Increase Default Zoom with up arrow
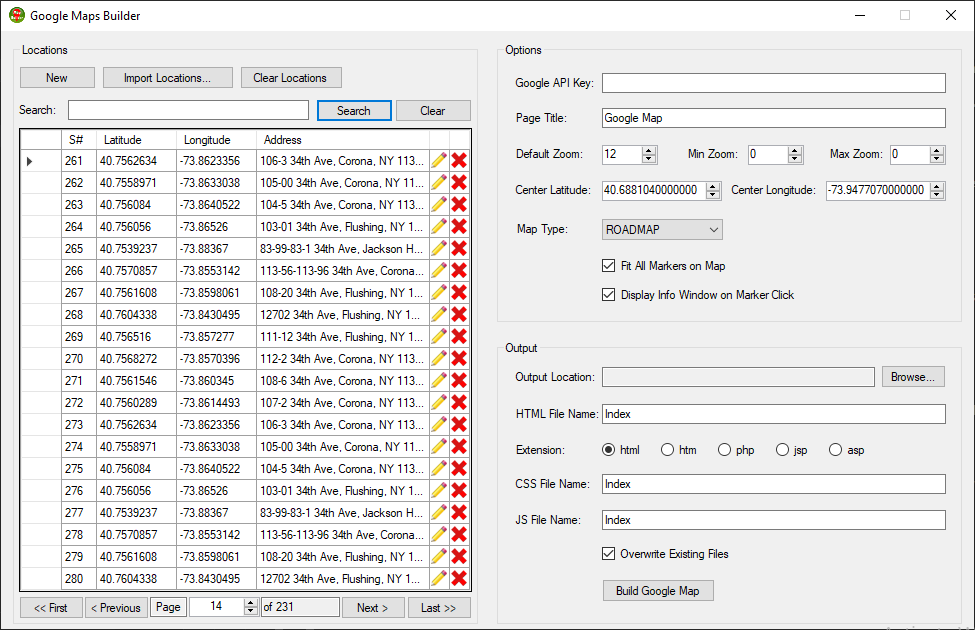The width and height of the screenshot is (975, 630). [x=649, y=151]
